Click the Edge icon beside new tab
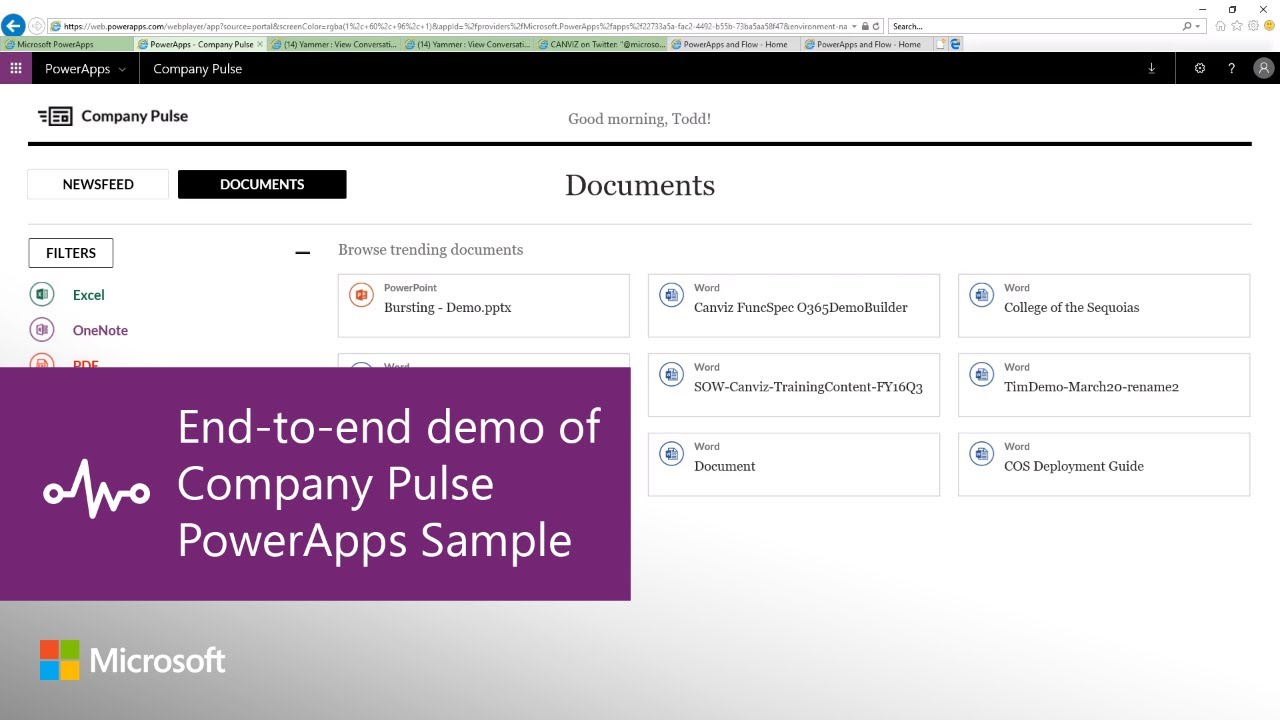Image resolution: width=1280 pixels, height=720 pixels. coord(955,44)
